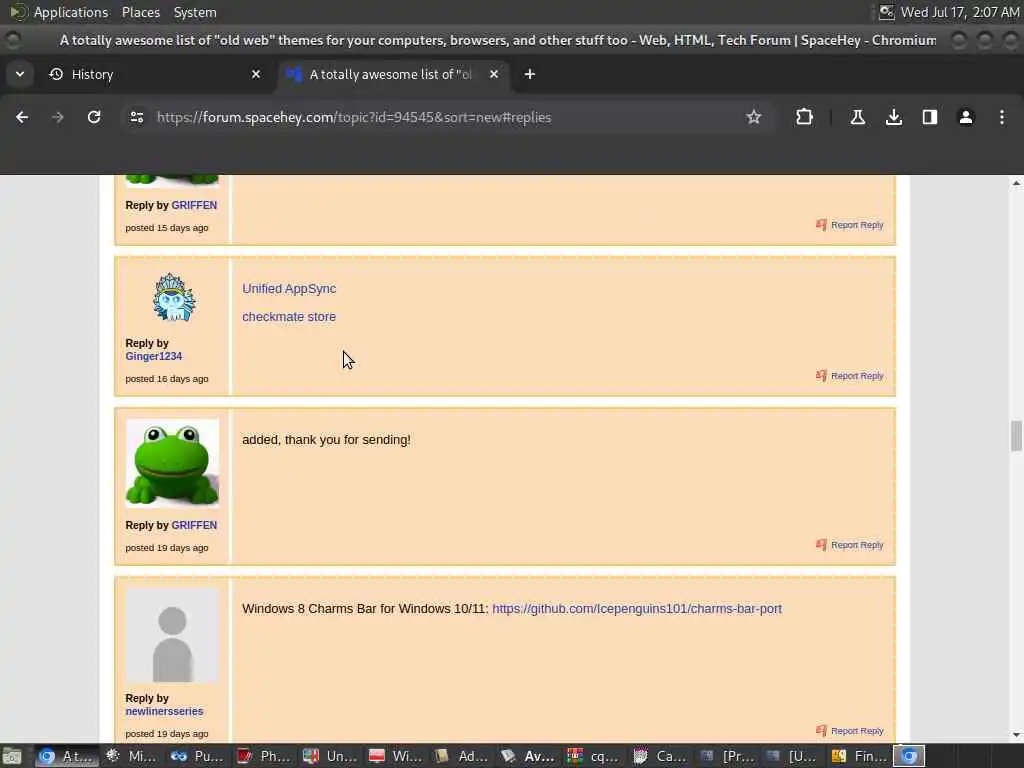
Task: Click the flag icon in Ginger1234's report link
Action: 822,376
